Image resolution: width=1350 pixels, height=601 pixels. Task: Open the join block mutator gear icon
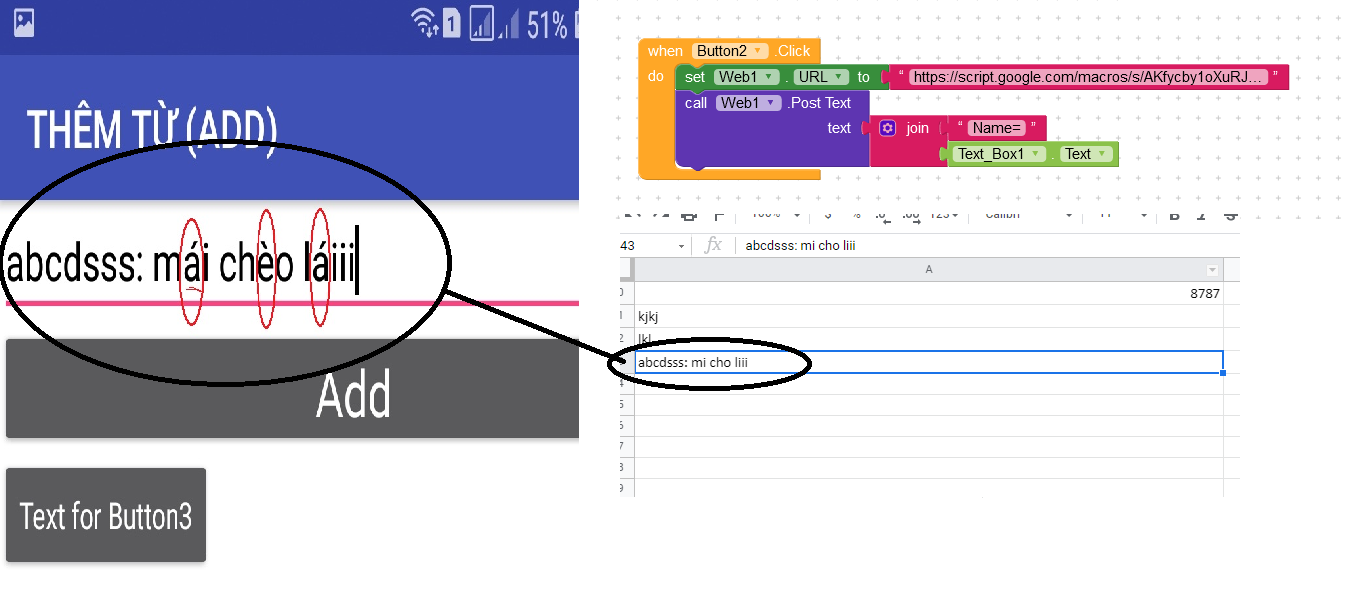tap(888, 128)
